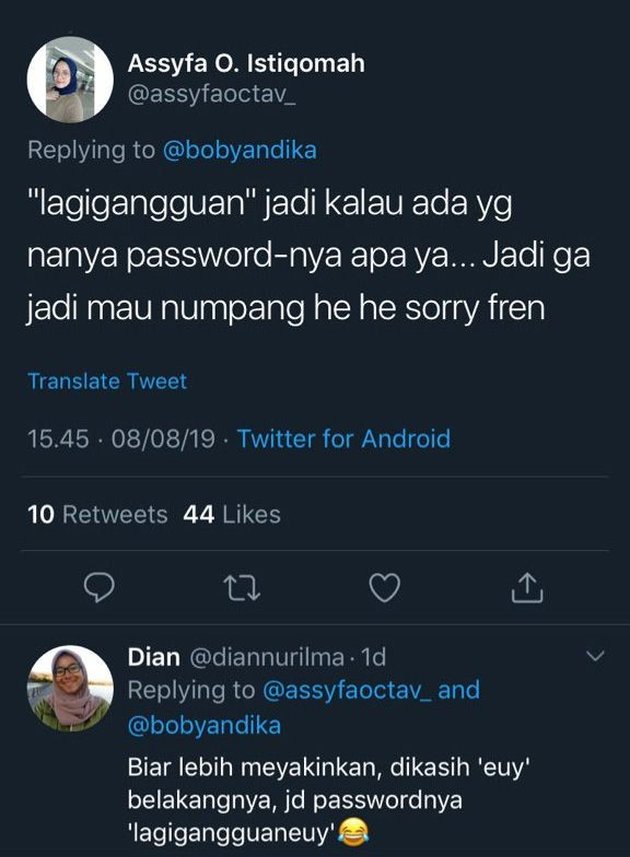Screen dimensions: 630x857
Task: Click the Translate Tweet link
Action: point(107,381)
